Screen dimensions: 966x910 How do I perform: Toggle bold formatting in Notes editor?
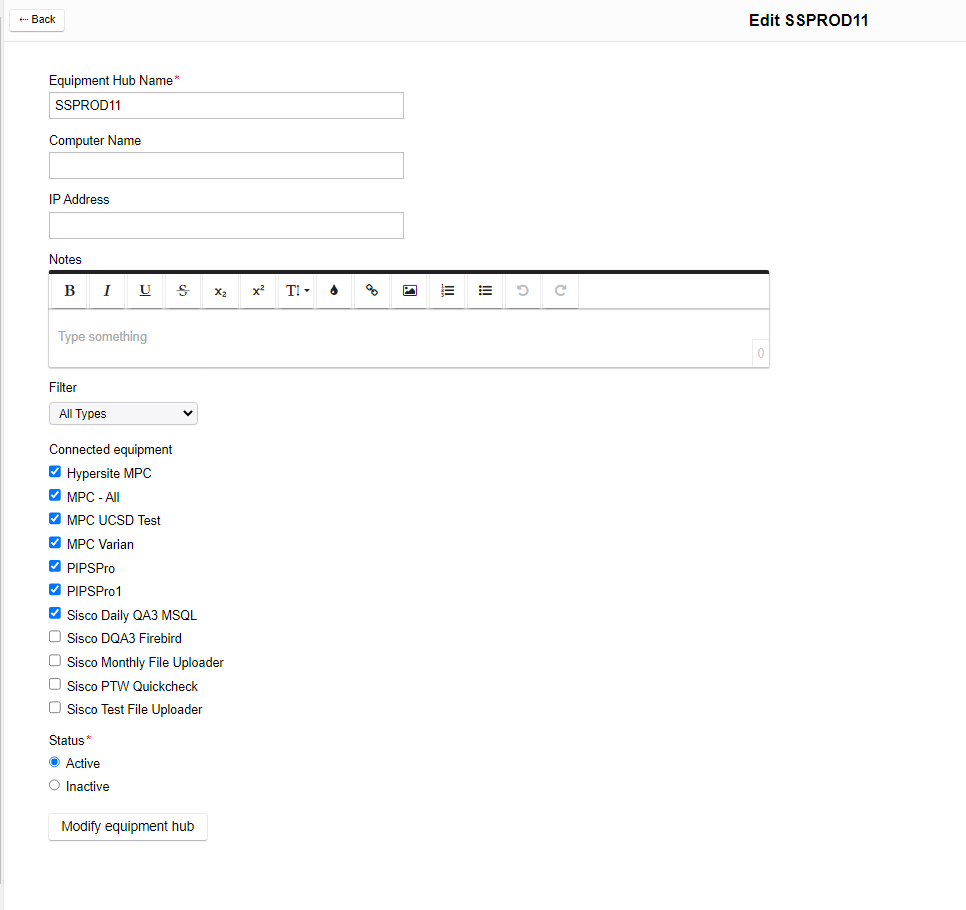point(70,291)
